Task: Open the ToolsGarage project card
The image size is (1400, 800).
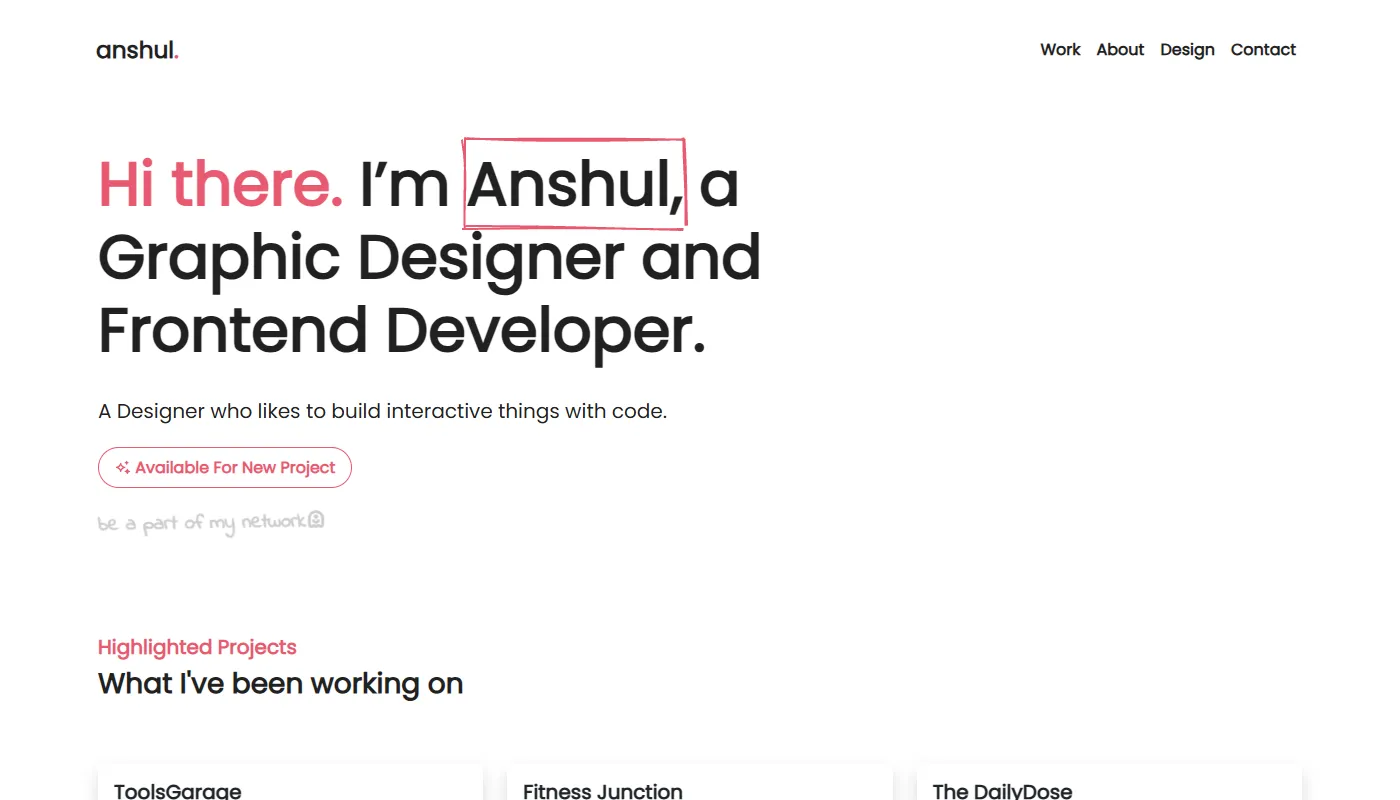Action: click(290, 783)
